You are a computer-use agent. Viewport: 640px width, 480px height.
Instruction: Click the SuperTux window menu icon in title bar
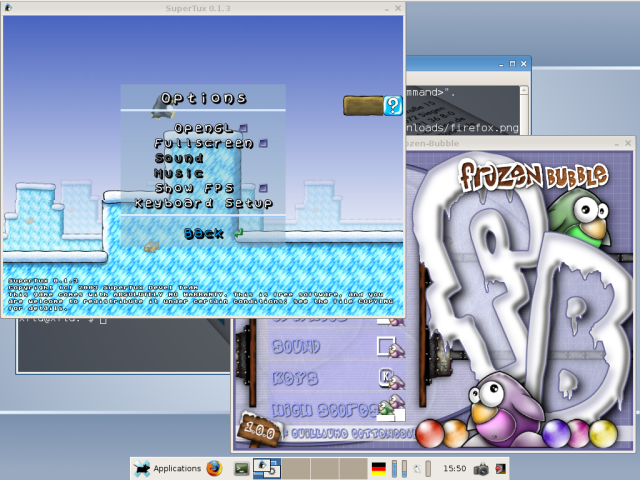coord(8,8)
